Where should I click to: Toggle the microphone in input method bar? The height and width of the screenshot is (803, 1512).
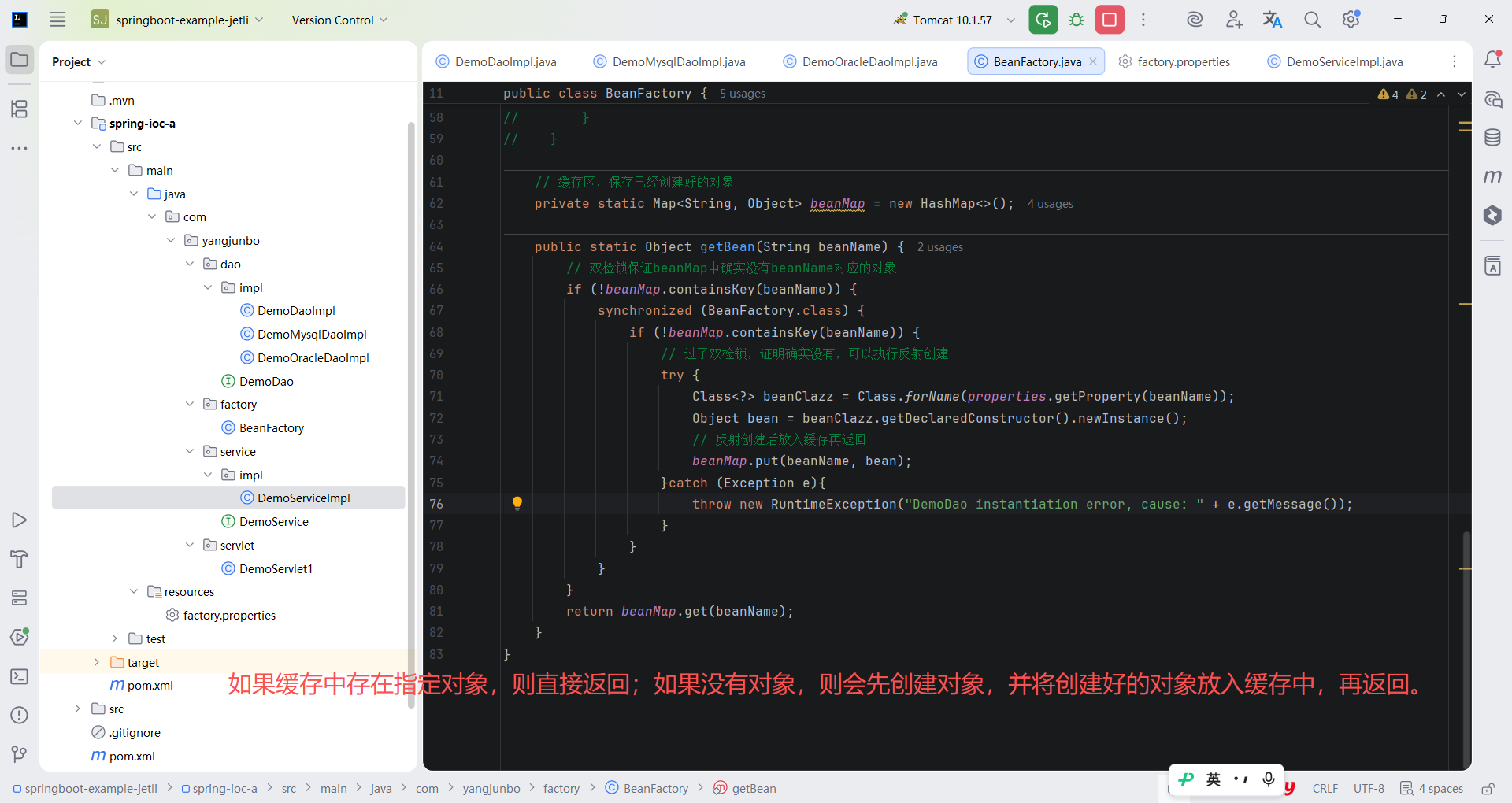1269,779
